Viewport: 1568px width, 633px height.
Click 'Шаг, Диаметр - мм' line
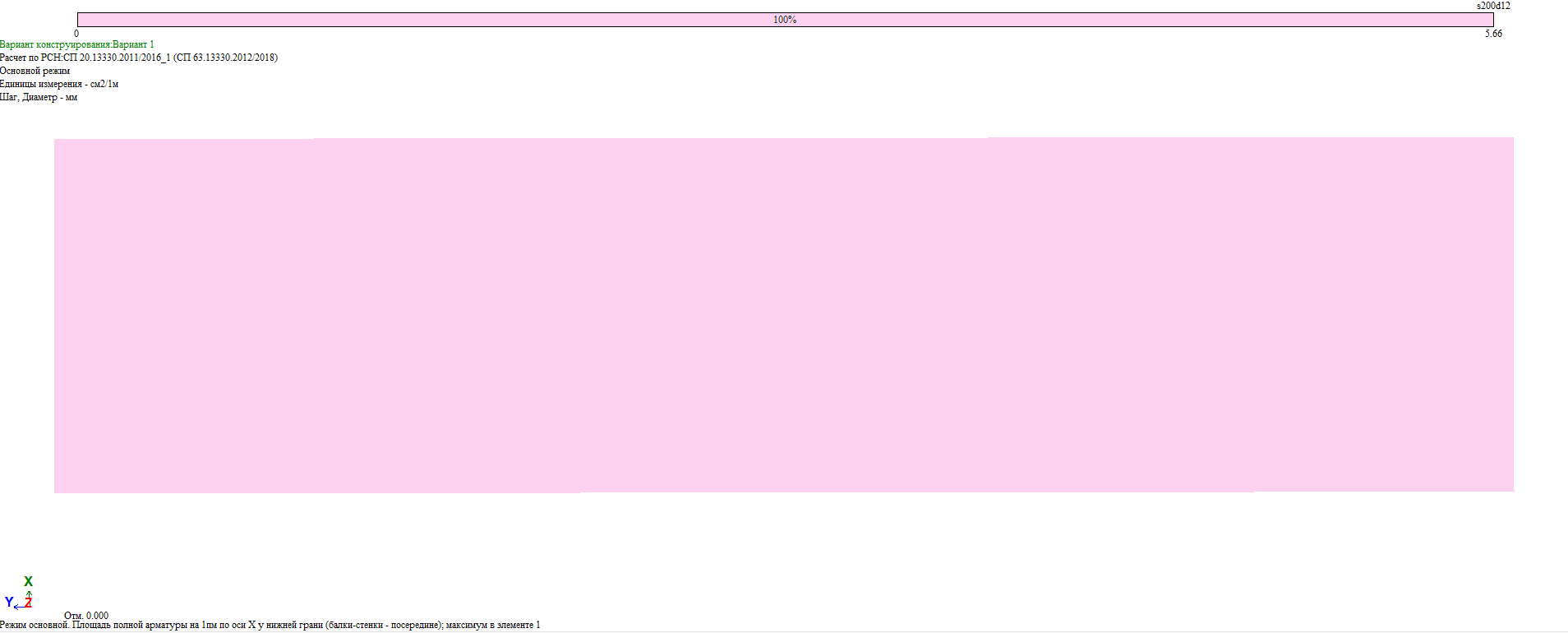pos(39,97)
